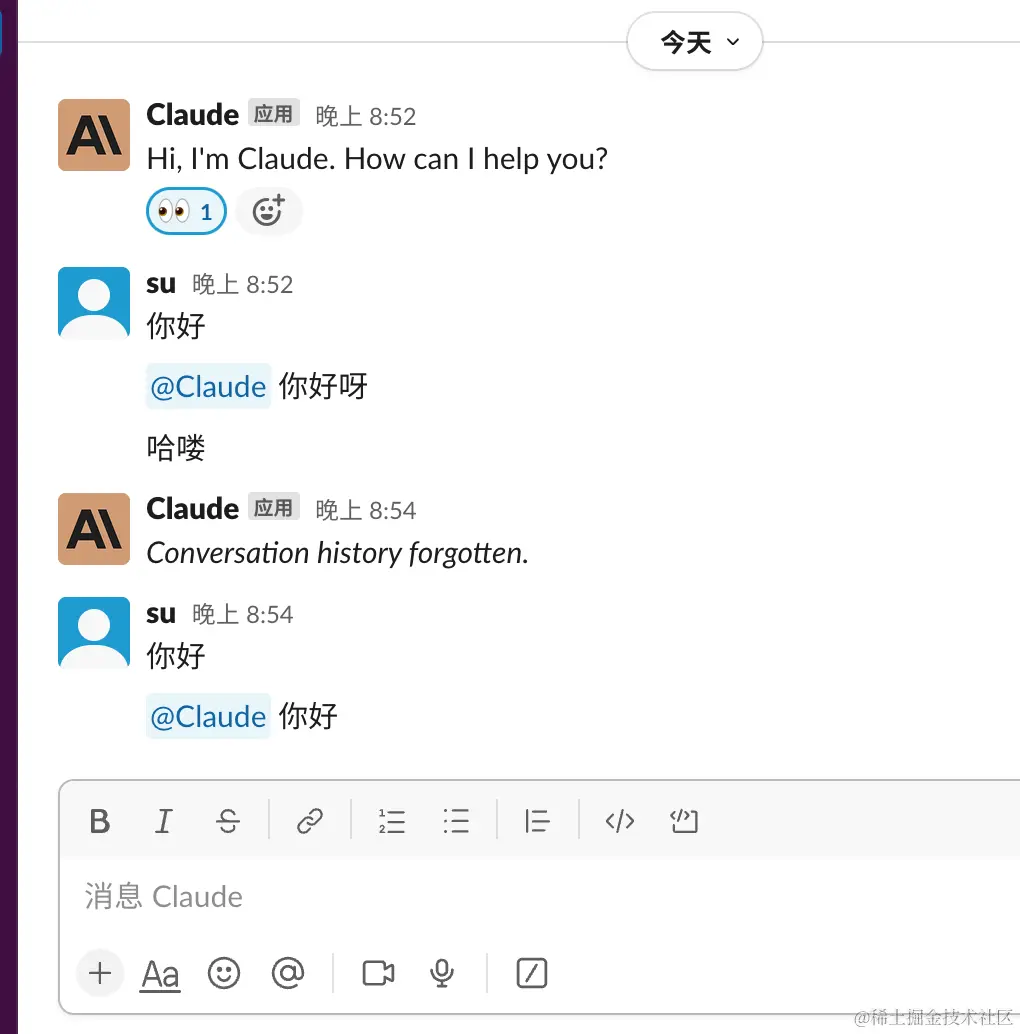1020x1034 pixels.
Task: Start a bulleted list
Action: pos(456,821)
